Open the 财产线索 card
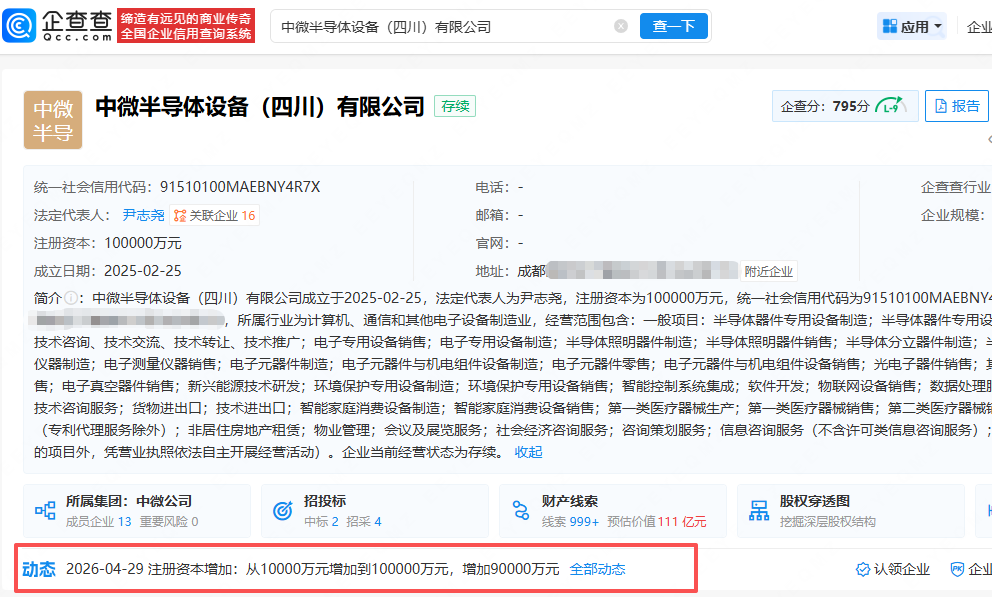Image resolution: width=992 pixels, height=597 pixels. click(612, 511)
